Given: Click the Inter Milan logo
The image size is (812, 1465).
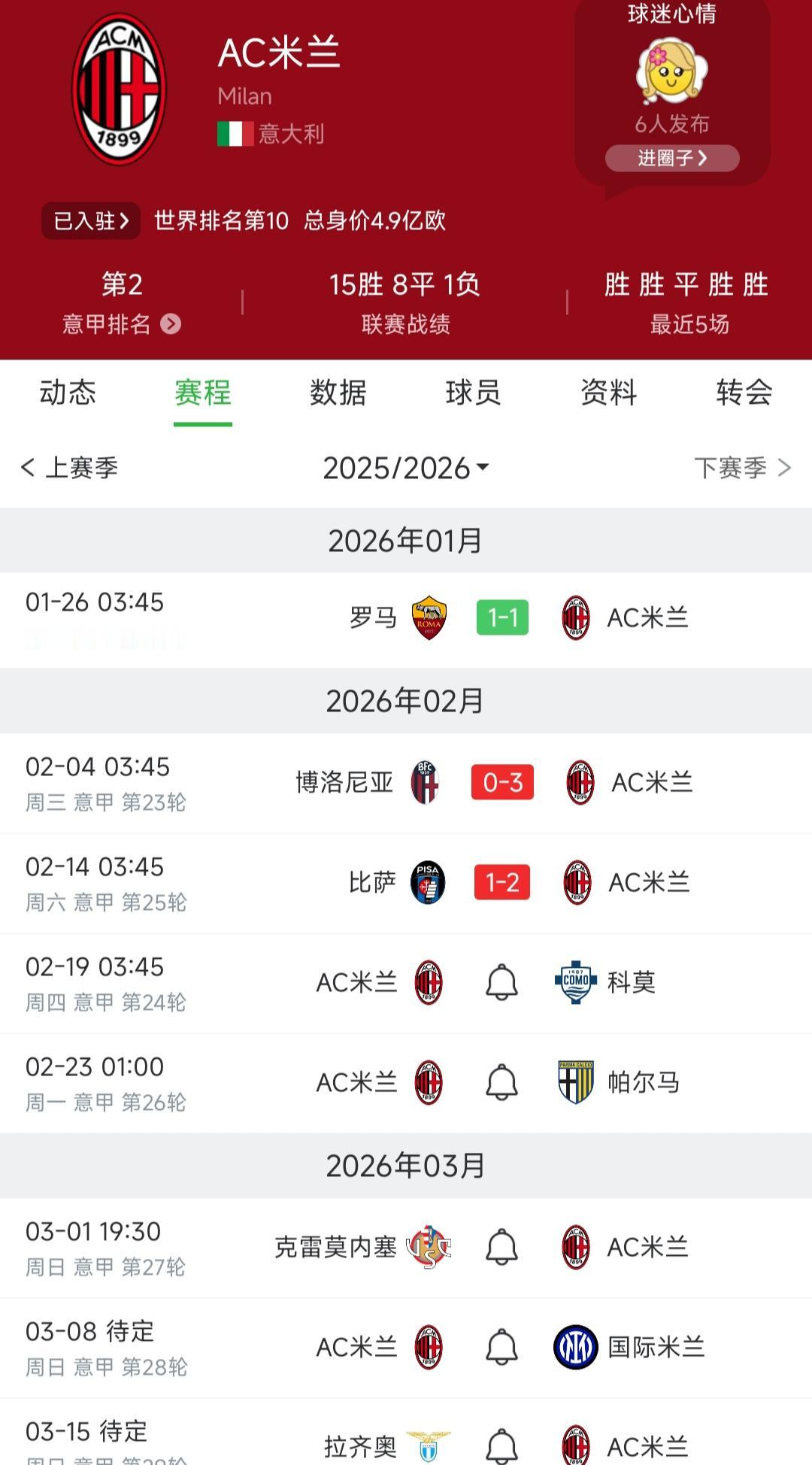Looking at the screenshot, I should tap(576, 1347).
